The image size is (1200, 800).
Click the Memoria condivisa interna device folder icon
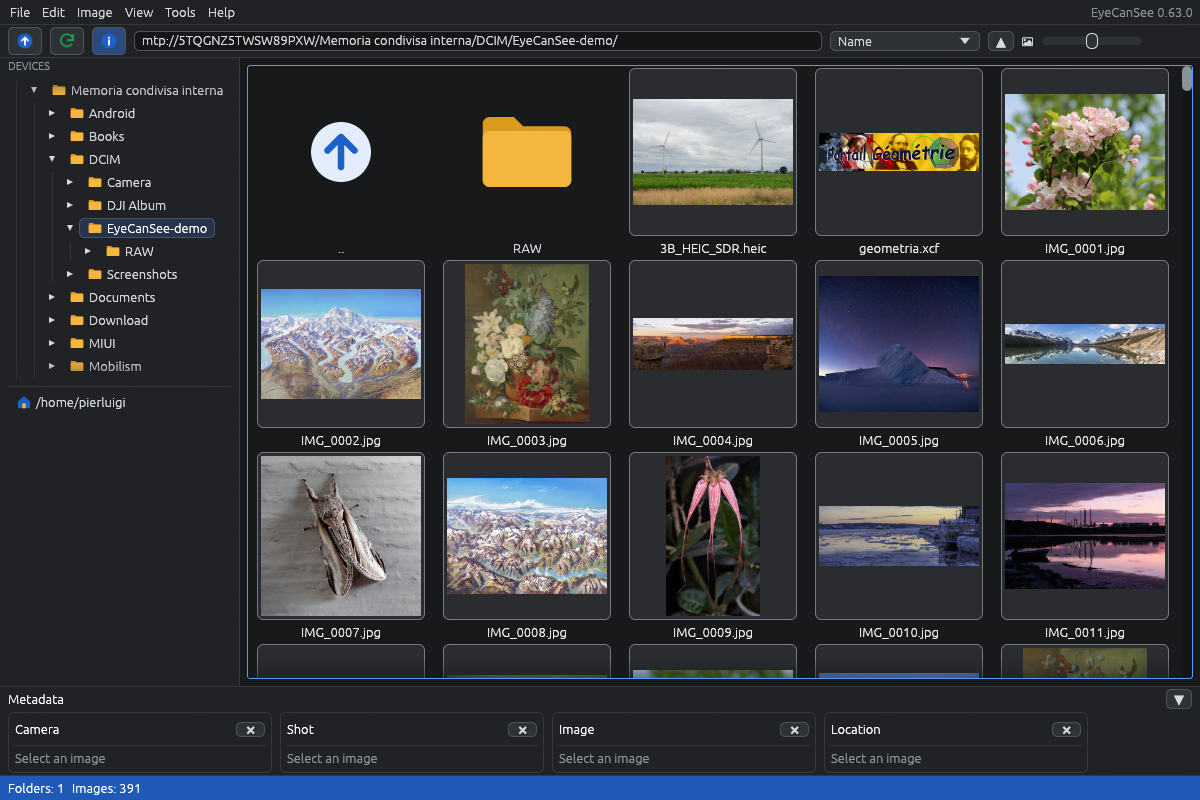(x=59, y=90)
